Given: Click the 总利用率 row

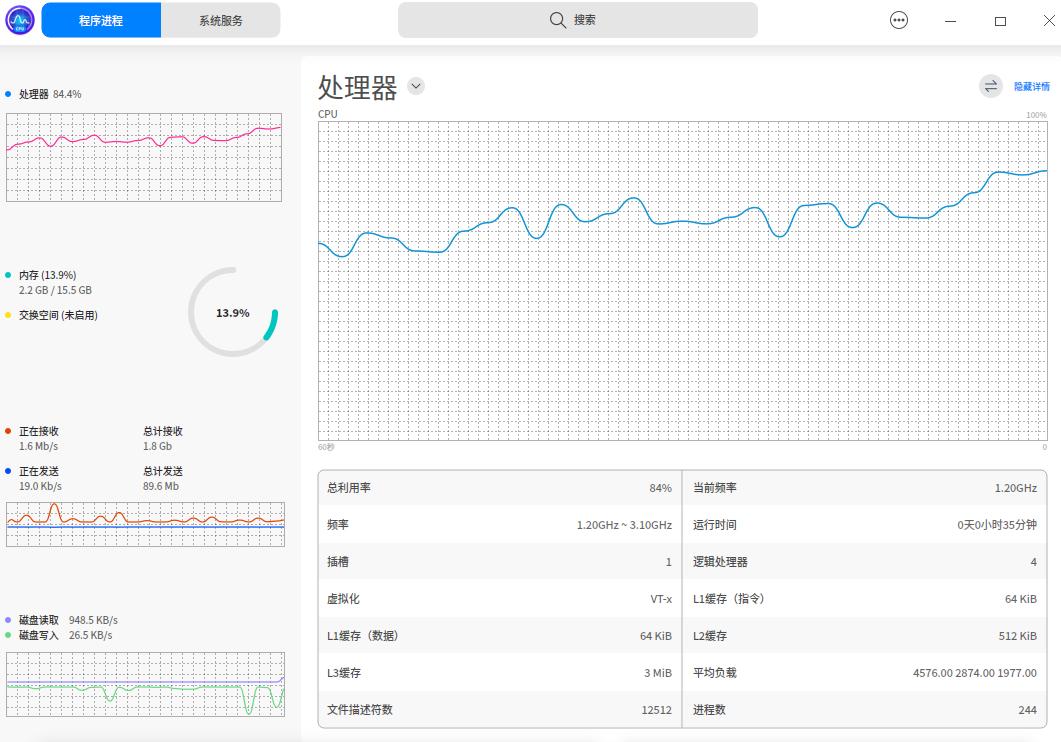Looking at the screenshot, I should pyautogui.click(x=499, y=488).
